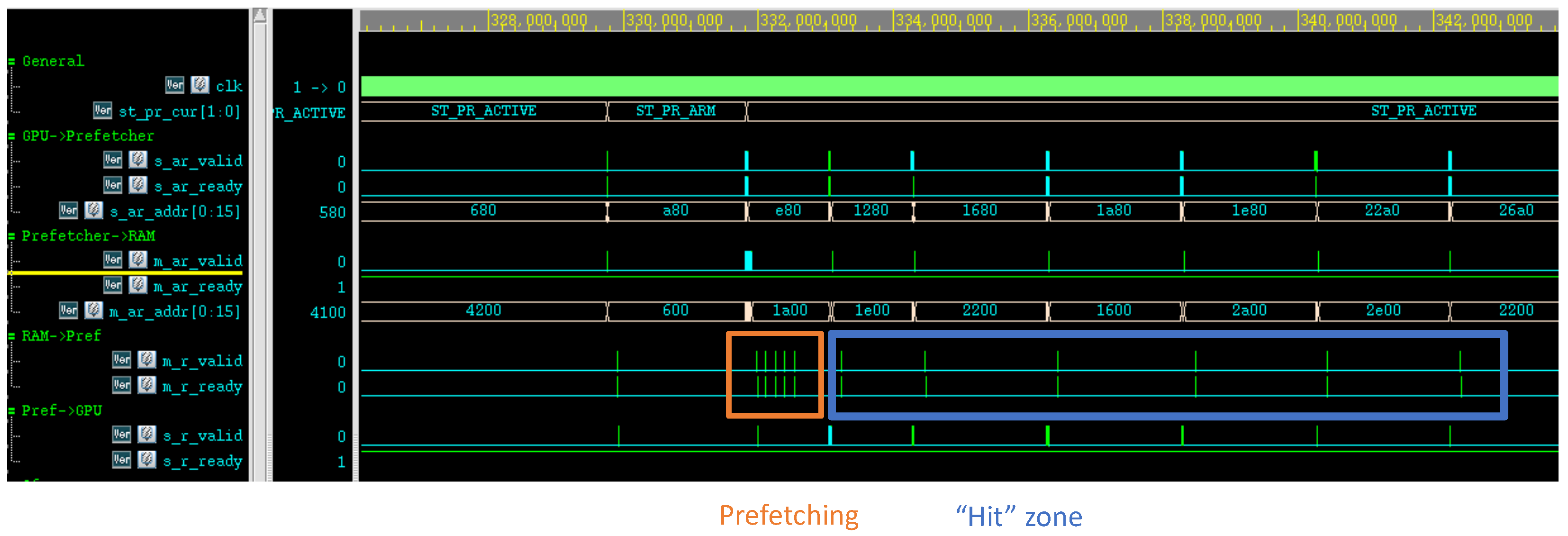Click the Ver icon beside m_ar_ready
This screenshot has height=536, width=1568.
113,285
